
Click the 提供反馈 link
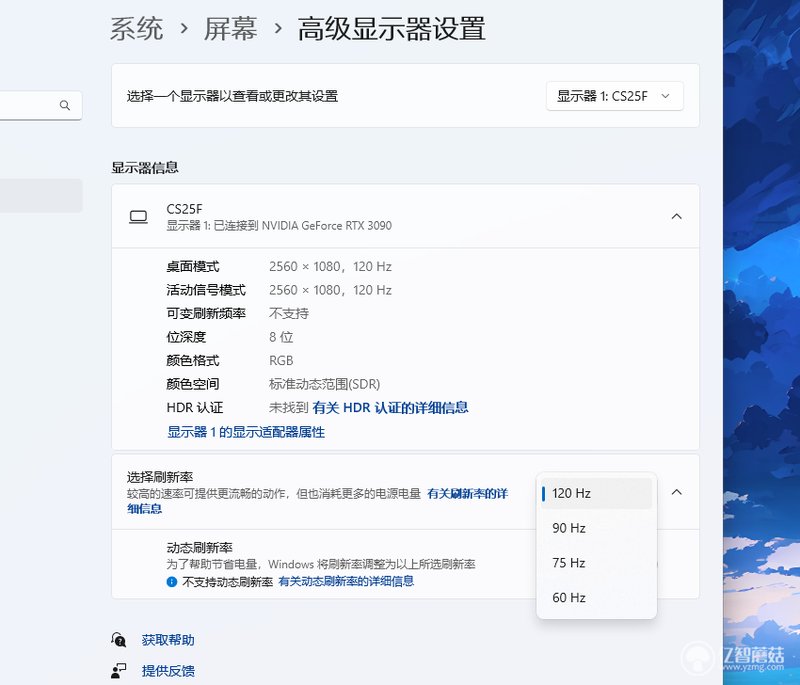168,671
